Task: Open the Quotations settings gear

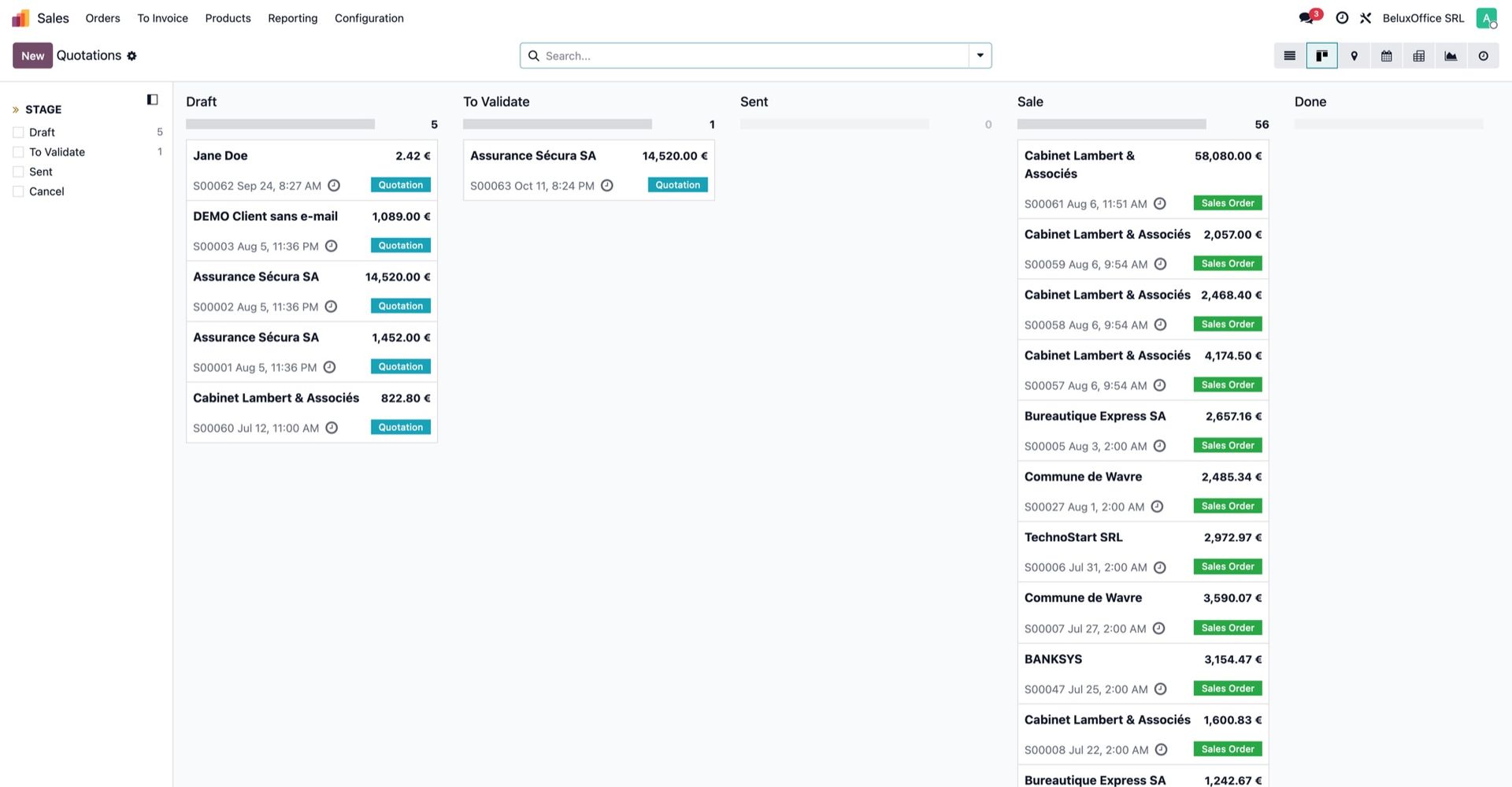Action: (132, 56)
